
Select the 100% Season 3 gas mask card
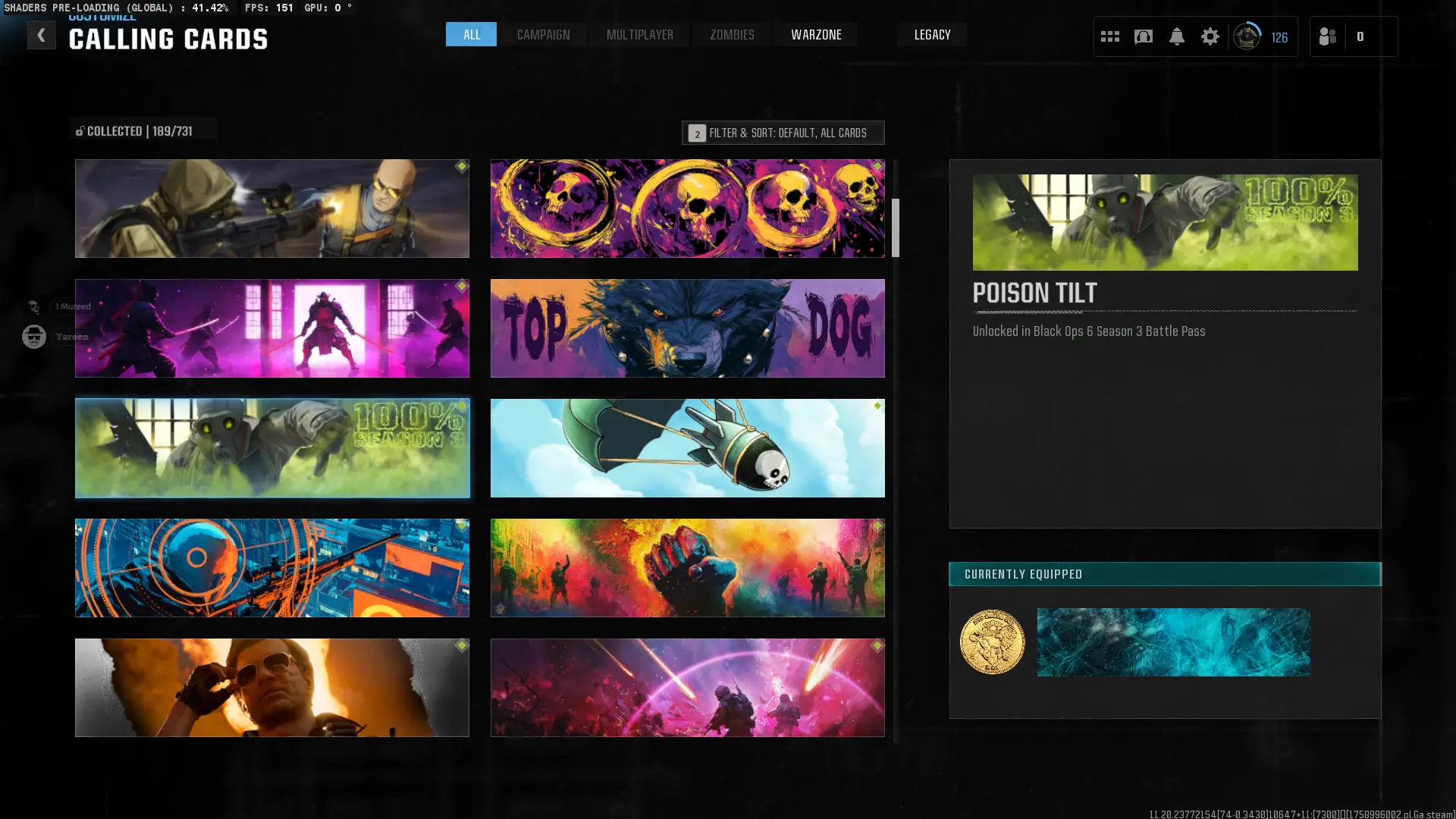click(x=272, y=448)
